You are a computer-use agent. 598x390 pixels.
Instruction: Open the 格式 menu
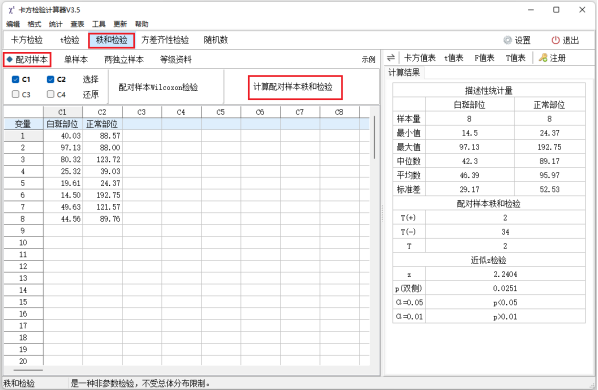(x=34, y=24)
